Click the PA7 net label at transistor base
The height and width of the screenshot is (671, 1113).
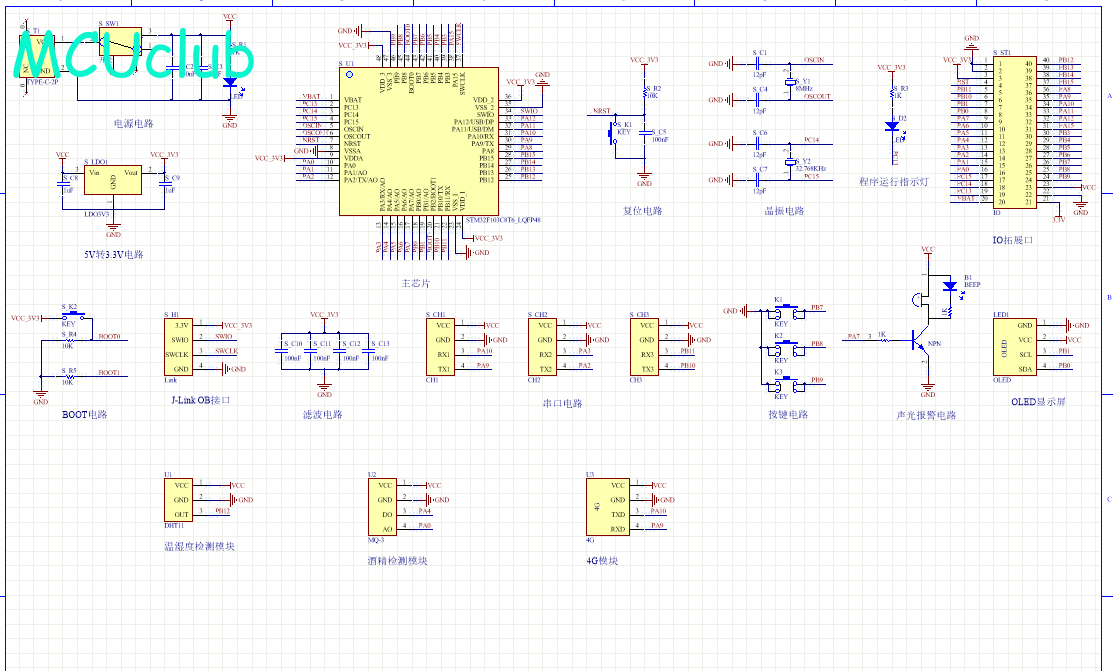pyautogui.click(x=854, y=337)
